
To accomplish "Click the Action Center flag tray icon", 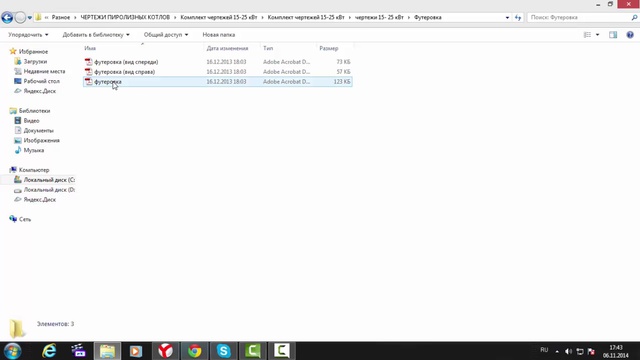I will pos(591,351).
